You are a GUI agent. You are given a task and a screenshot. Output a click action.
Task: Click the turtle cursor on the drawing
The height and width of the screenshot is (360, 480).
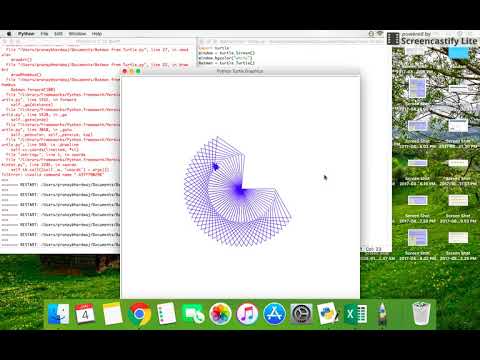[215, 166]
